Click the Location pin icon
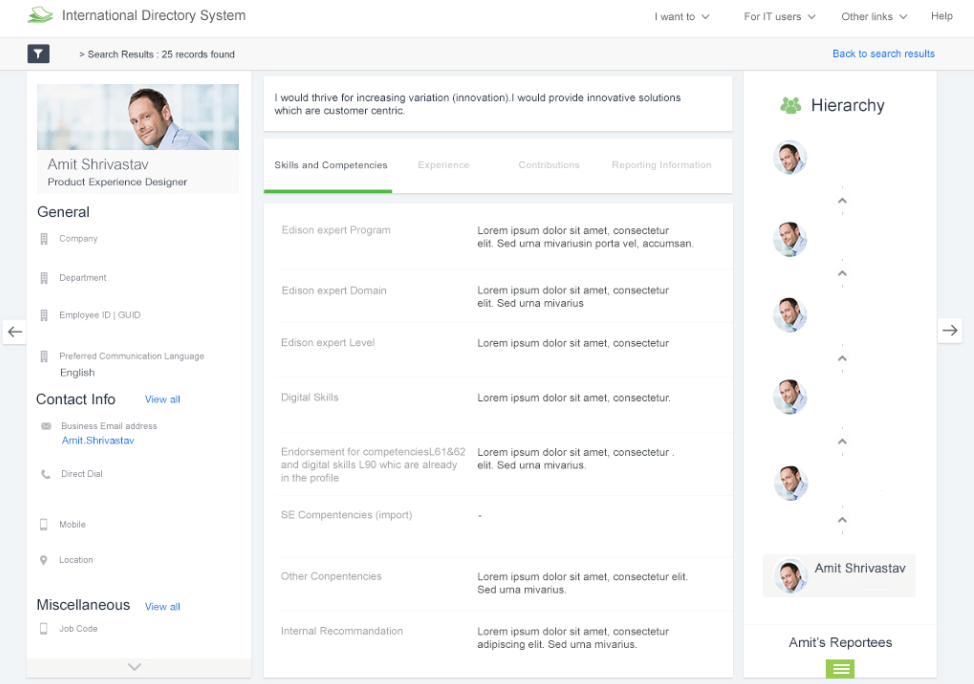 click(43, 560)
